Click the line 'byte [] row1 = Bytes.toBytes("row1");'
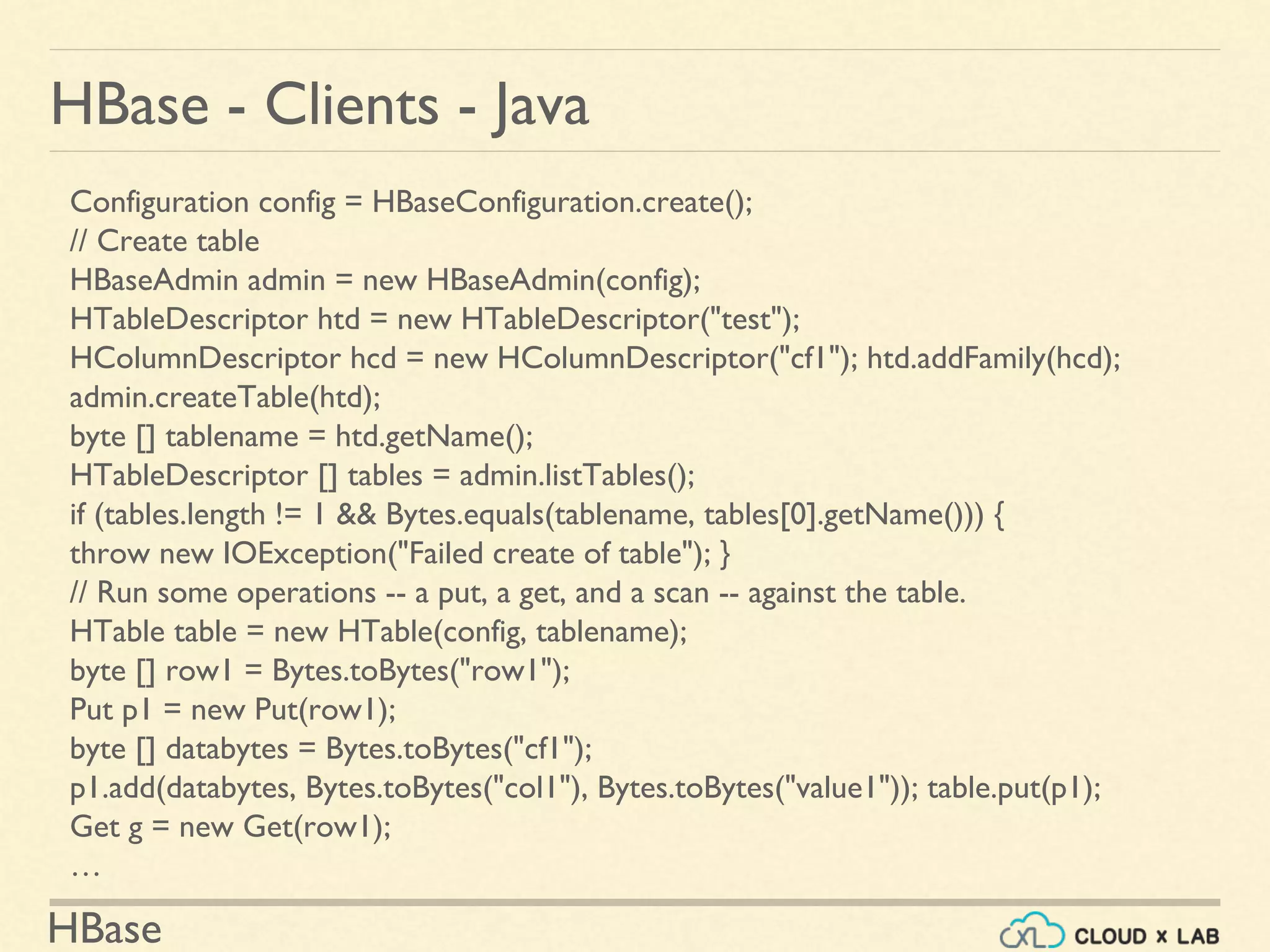The image size is (1270, 952). [320, 671]
